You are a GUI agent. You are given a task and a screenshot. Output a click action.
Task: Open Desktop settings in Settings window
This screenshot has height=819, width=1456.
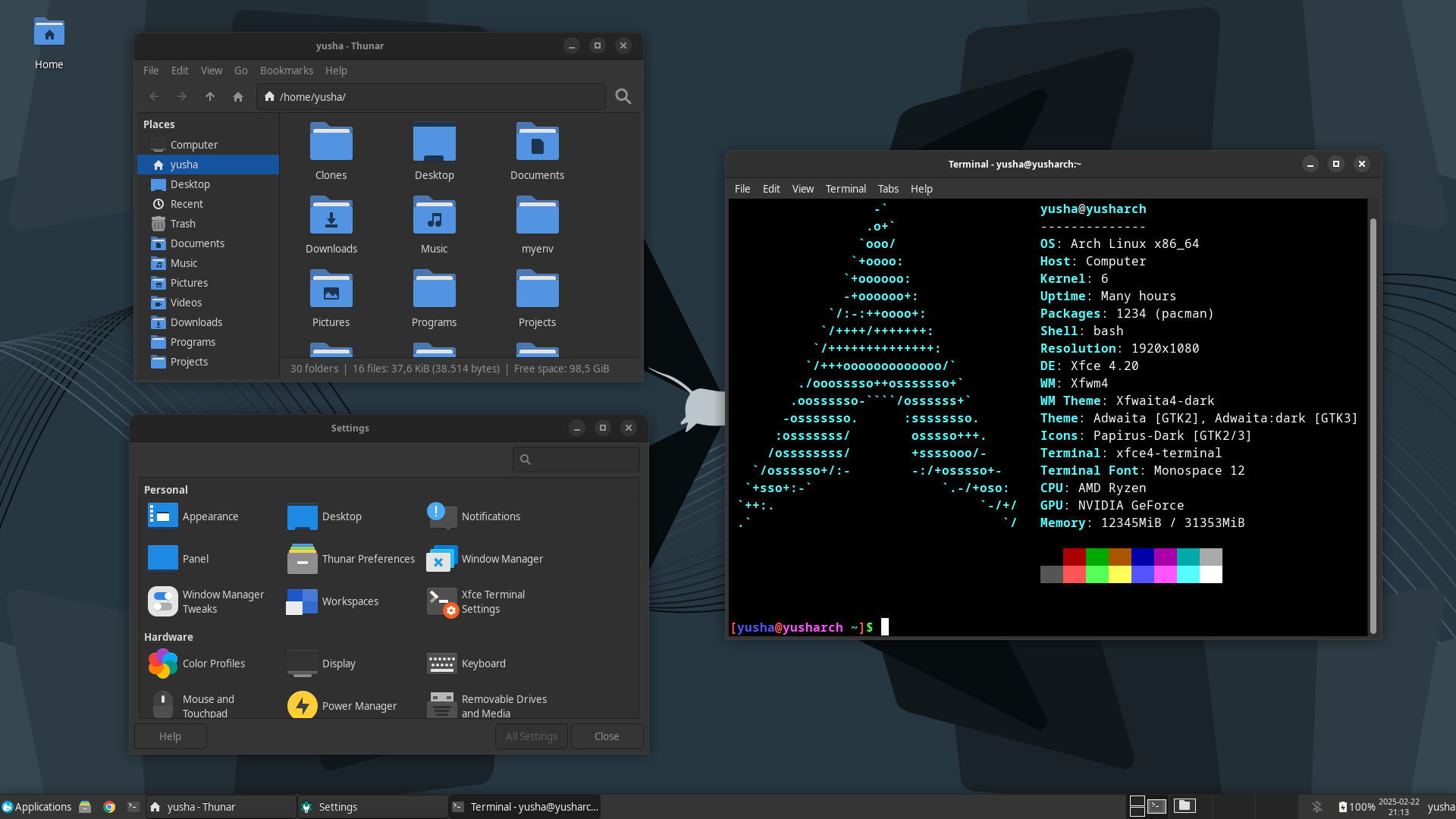pos(325,516)
